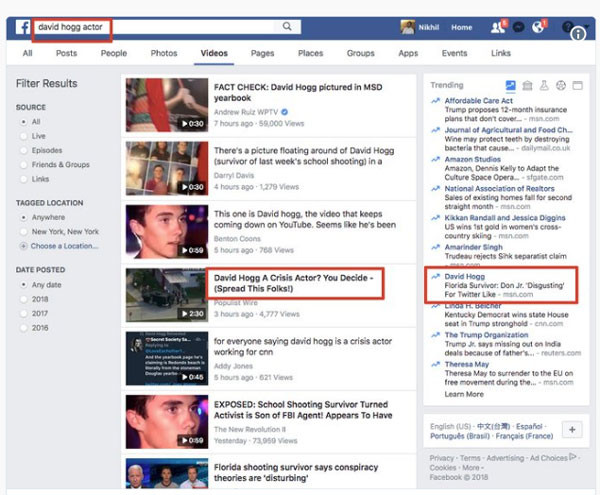Click Learn More under the Trending list
The width and height of the screenshot is (600, 495).
(464, 394)
